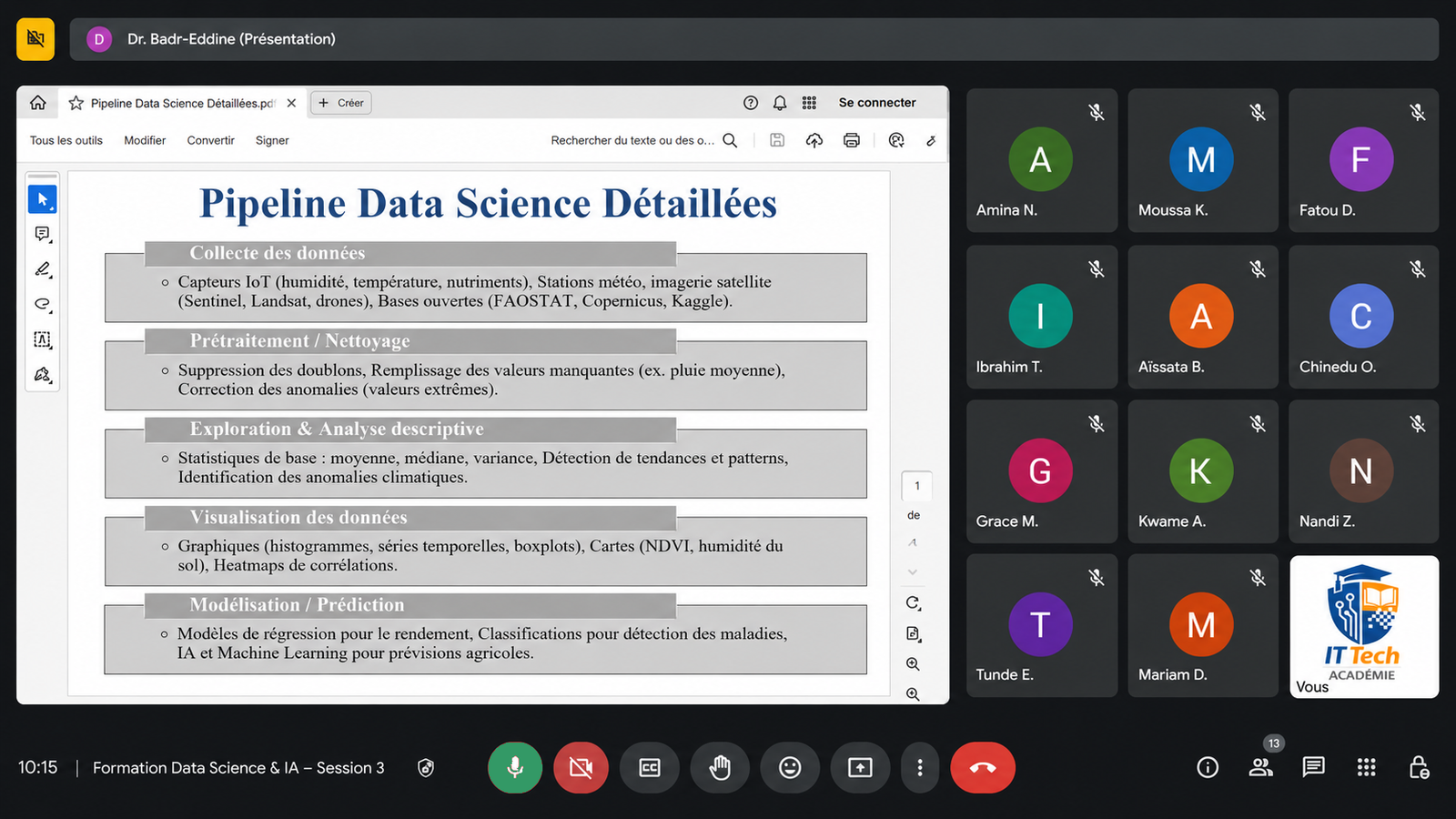Click the meeting safety shield icon
The width and height of the screenshot is (1456, 819).
(426, 768)
